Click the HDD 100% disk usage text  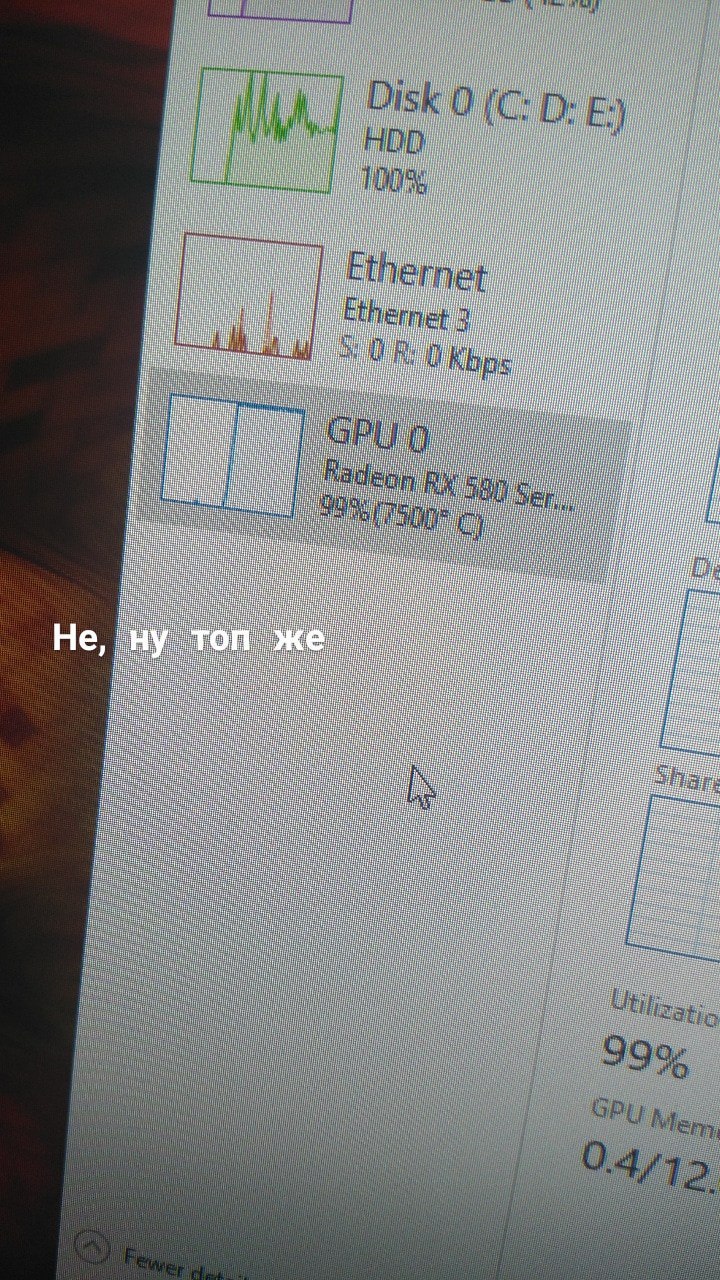[394, 160]
